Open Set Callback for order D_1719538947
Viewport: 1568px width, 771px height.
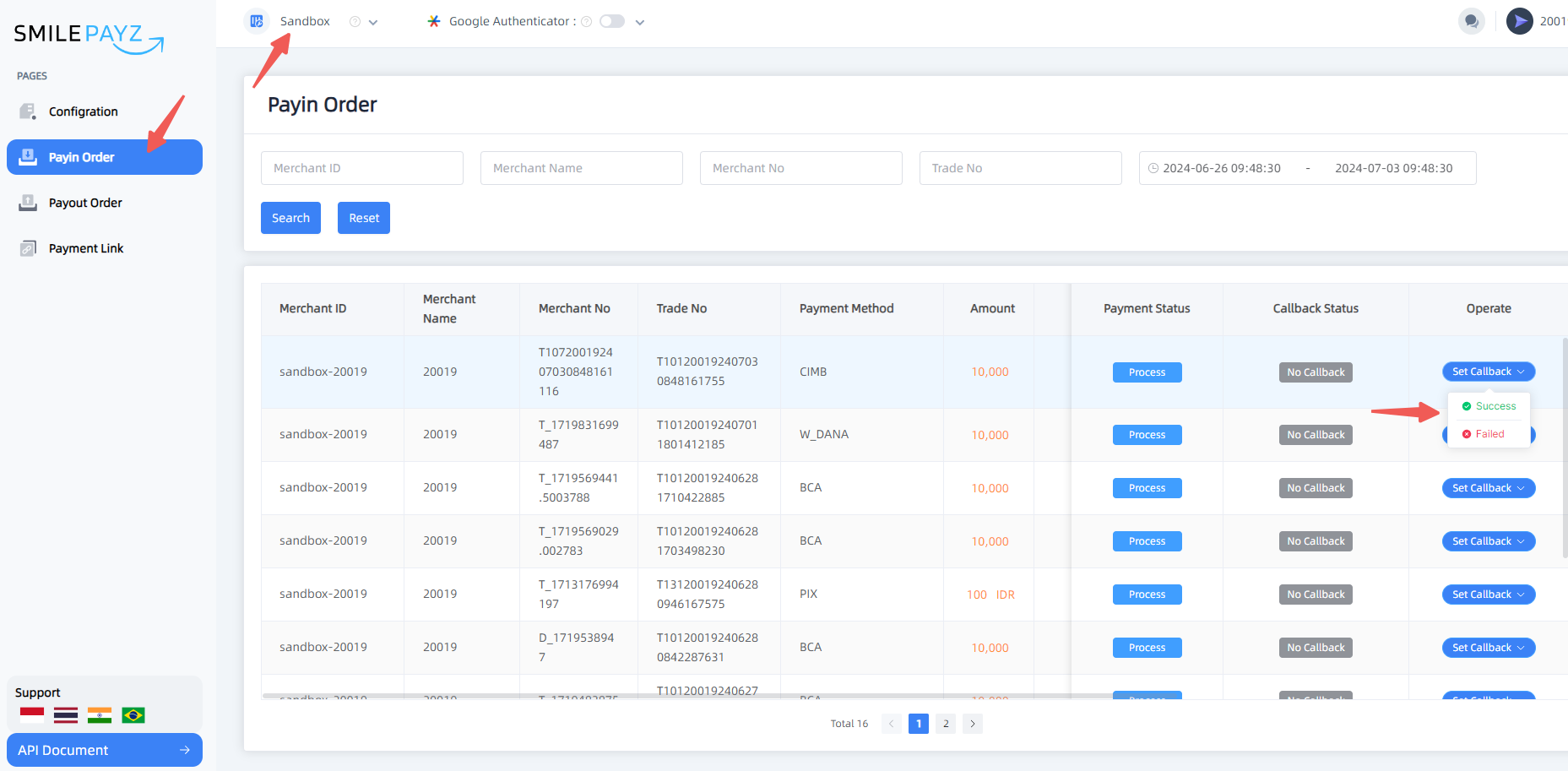pyautogui.click(x=1489, y=648)
